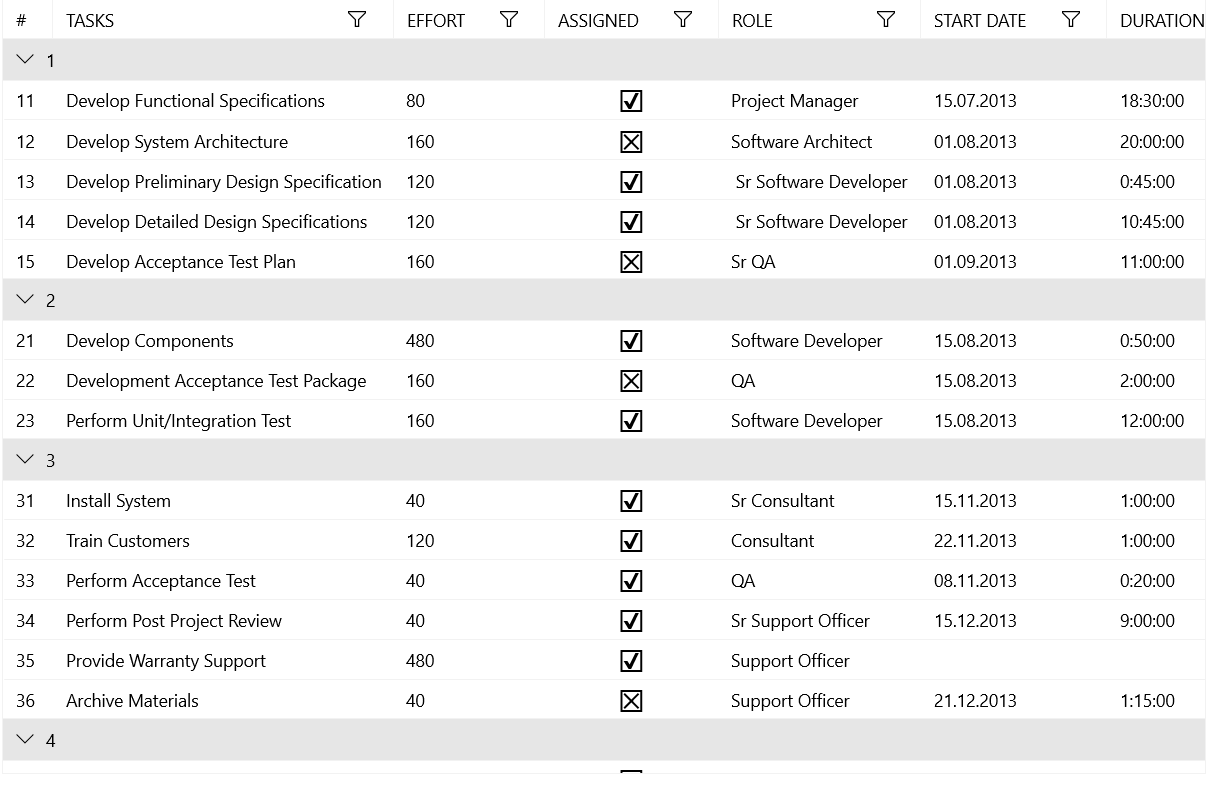Viewport: 1211px width, 785px height.
Task: Collapse group 2 with its chevron
Action: coord(26,300)
